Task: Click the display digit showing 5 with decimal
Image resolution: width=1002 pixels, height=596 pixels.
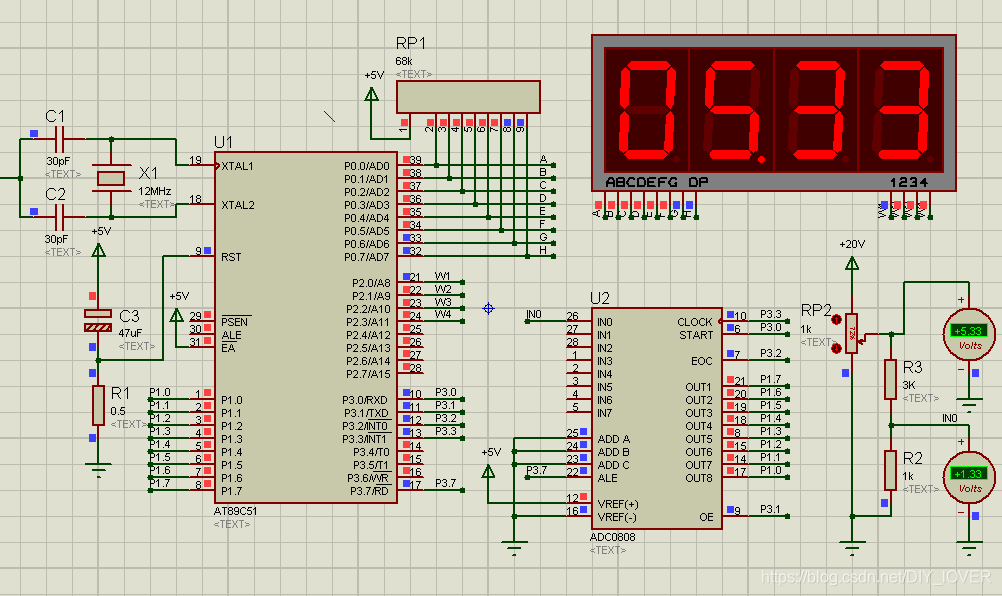Action: (x=732, y=110)
